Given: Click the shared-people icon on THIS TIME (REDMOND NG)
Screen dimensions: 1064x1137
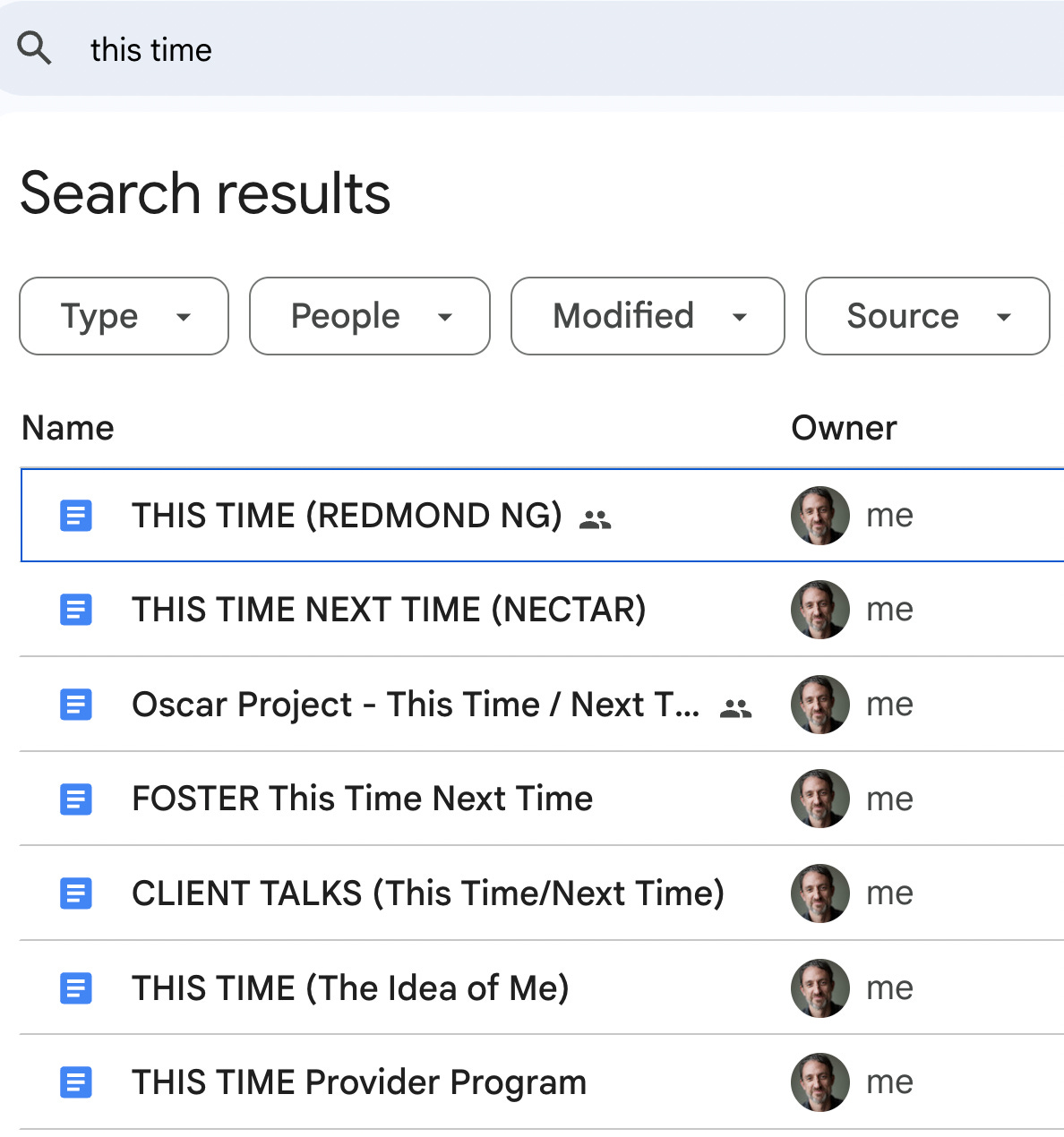Looking at the screenshot, I should [x=595, y=519].
